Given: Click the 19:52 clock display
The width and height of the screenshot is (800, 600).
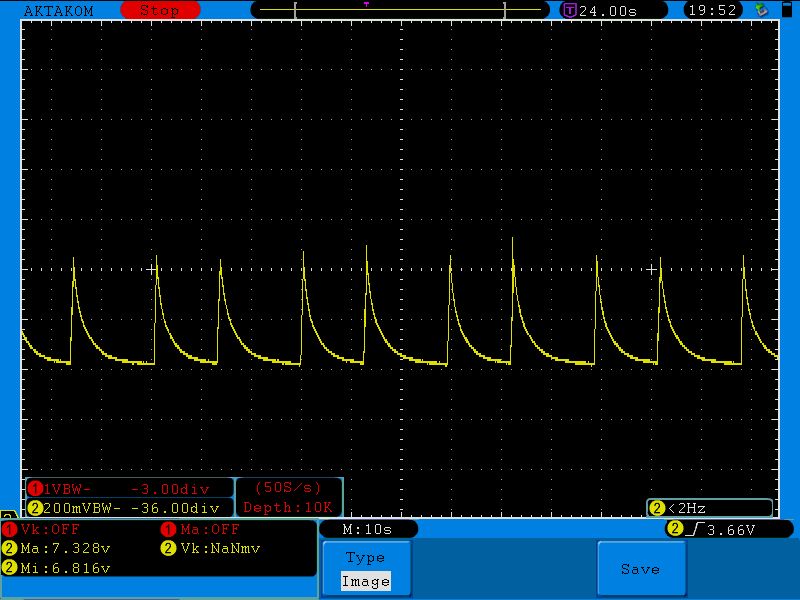Looking at the screenshot, I should click(x=711, y=10).
